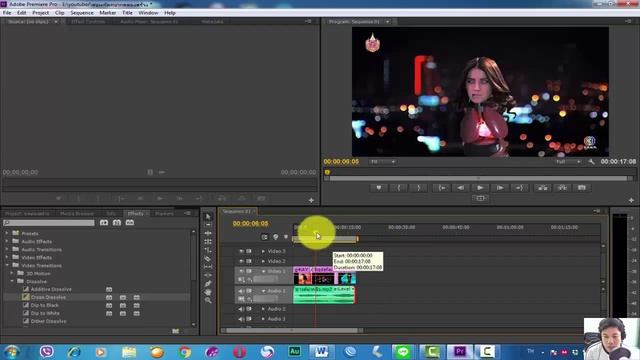Open the Full playback resolution dropdown
The width and height of the screenshot is (640, 360).
567,162
